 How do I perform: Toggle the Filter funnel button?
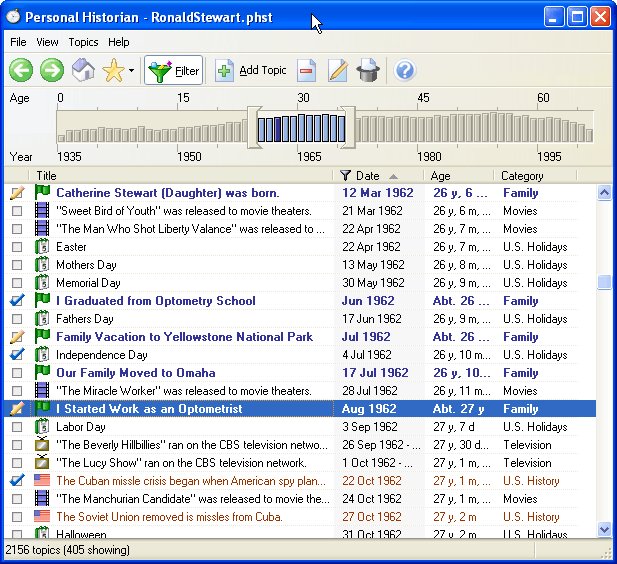pyautogui.click(x=174, y=70)
